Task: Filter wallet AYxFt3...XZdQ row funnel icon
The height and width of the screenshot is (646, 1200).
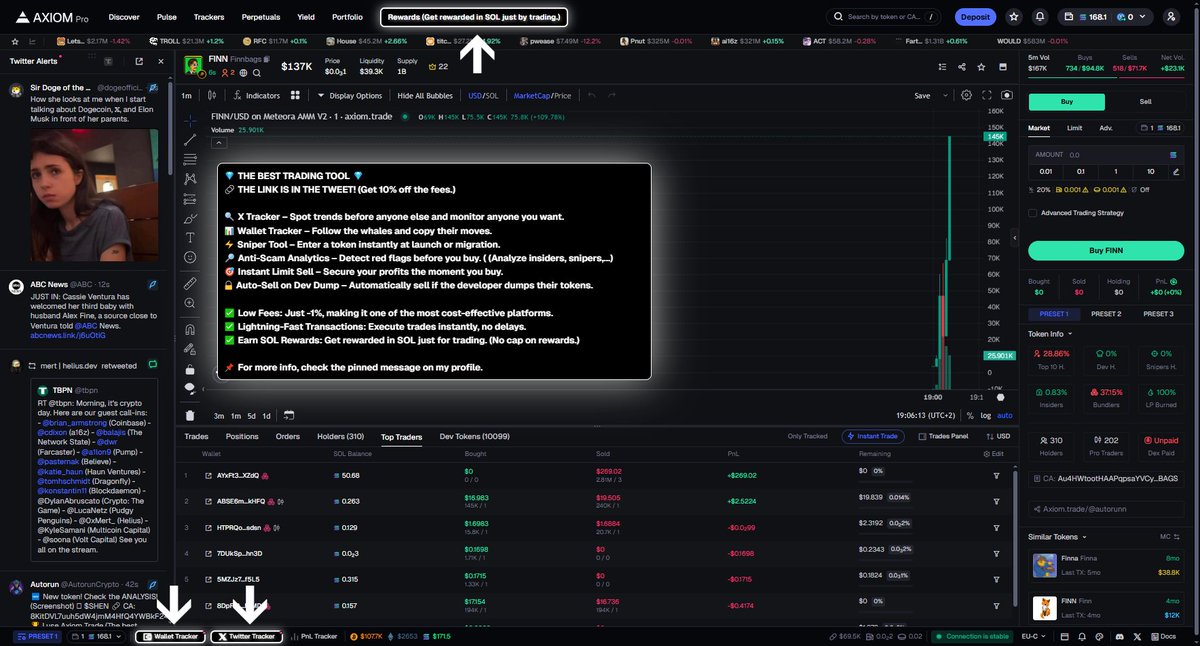Action: 996,475
